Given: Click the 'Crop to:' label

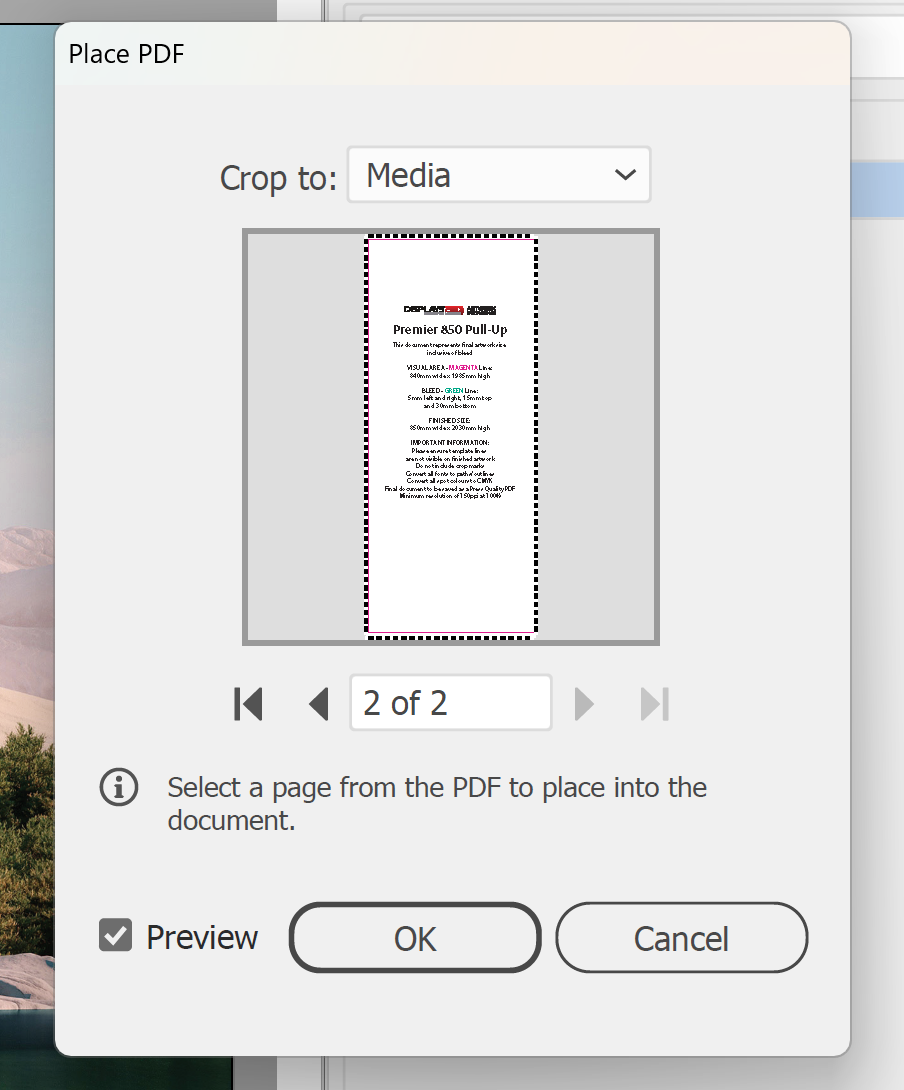Looking at the screenshot, I should (x=278, y=178).
